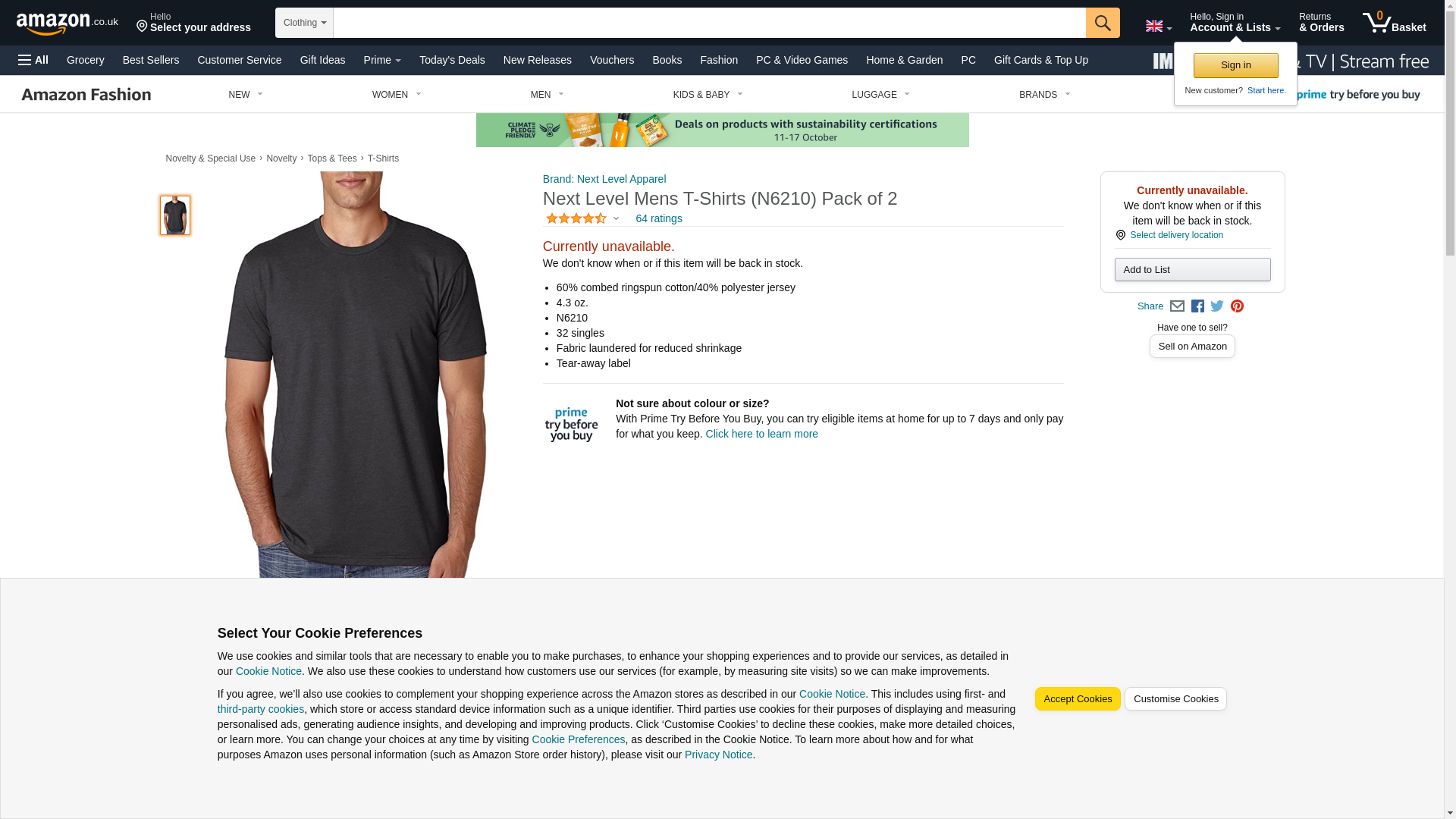Share product on Twitter icon
The height and width of the screenshot is (819, 1456).
point(1217,306)
